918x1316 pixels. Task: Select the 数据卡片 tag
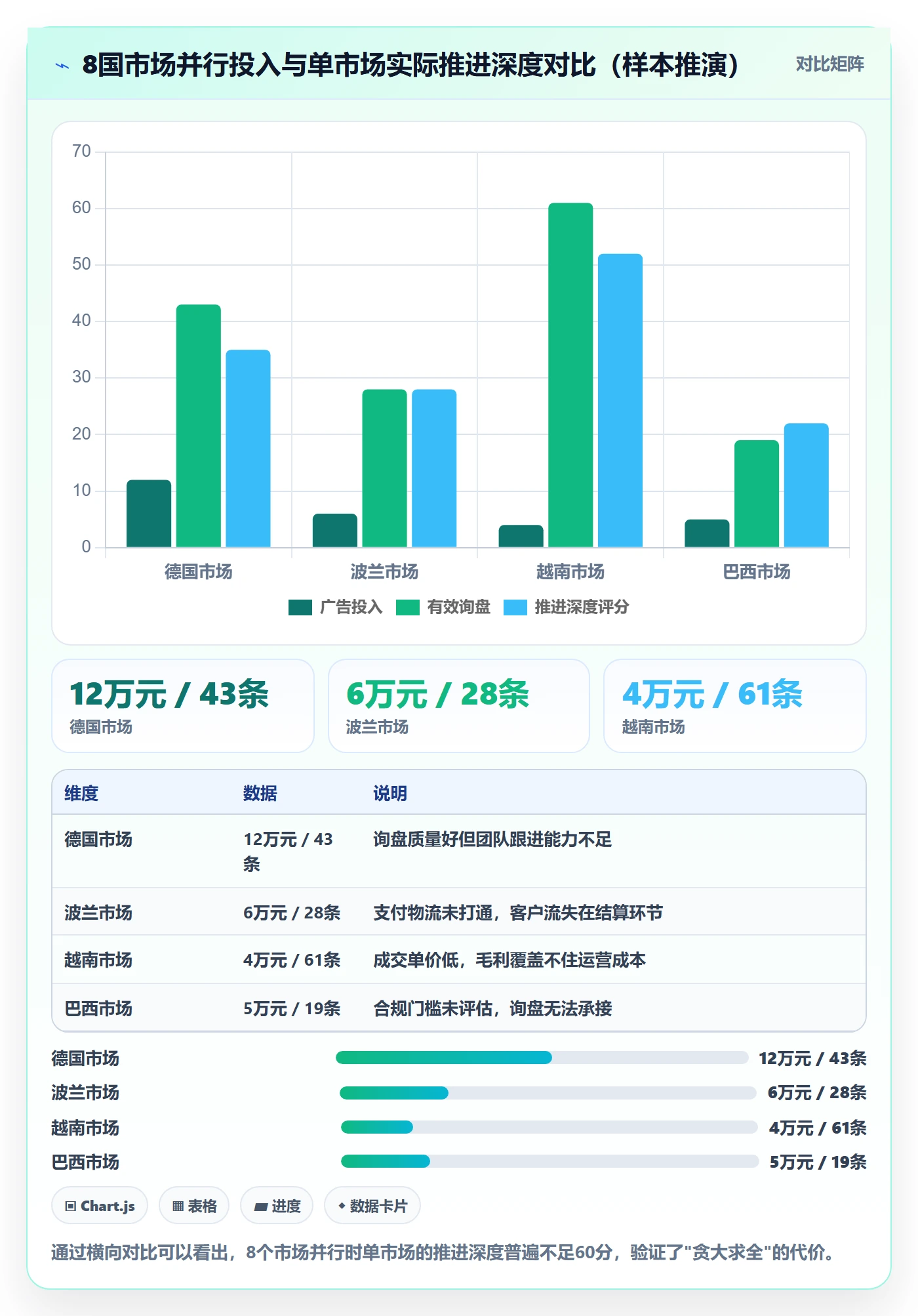point(372,1206)
